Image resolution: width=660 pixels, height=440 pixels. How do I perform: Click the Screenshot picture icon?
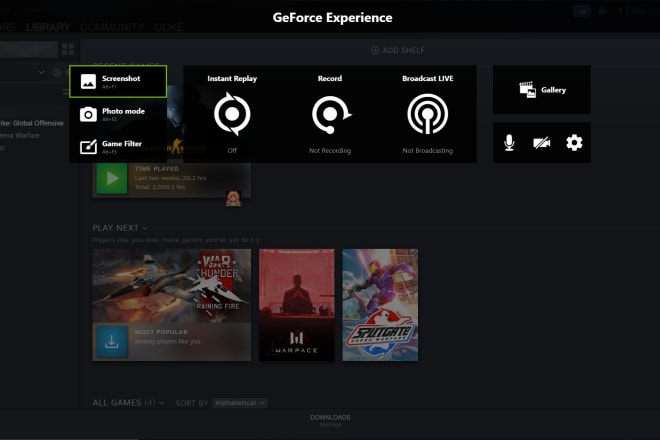[x=88, y=82]
